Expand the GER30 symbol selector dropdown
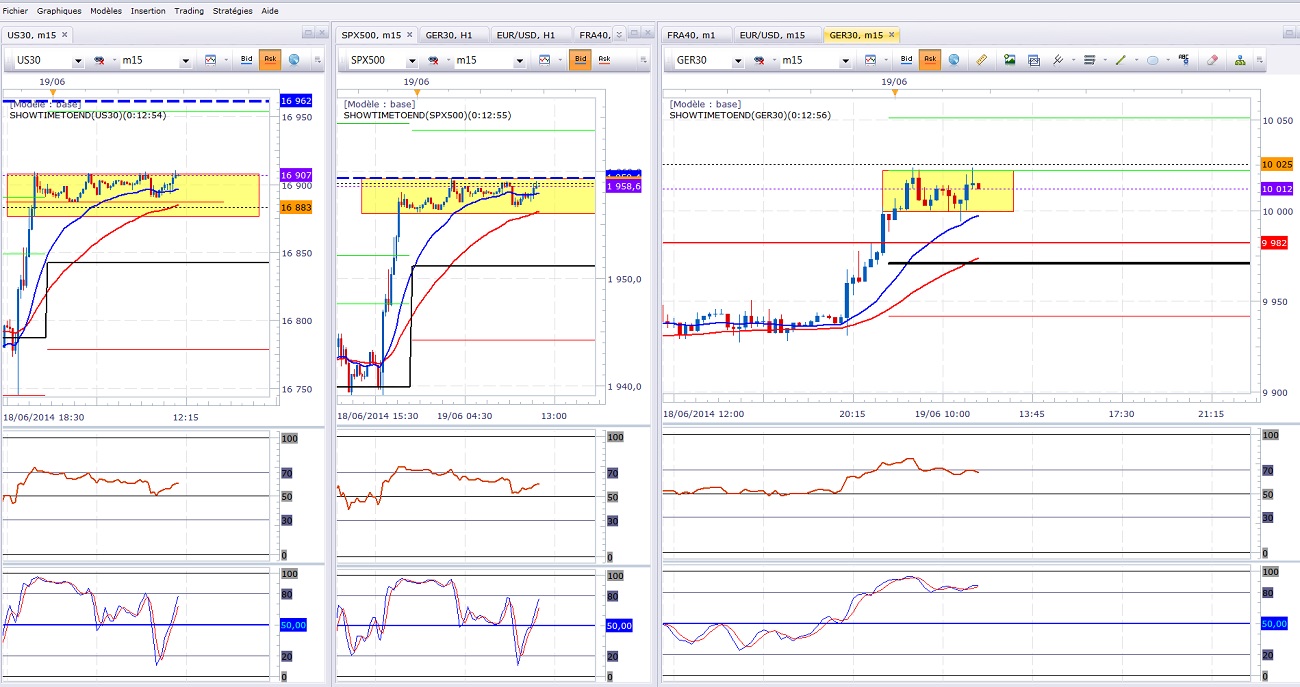 tap(737, 61)
